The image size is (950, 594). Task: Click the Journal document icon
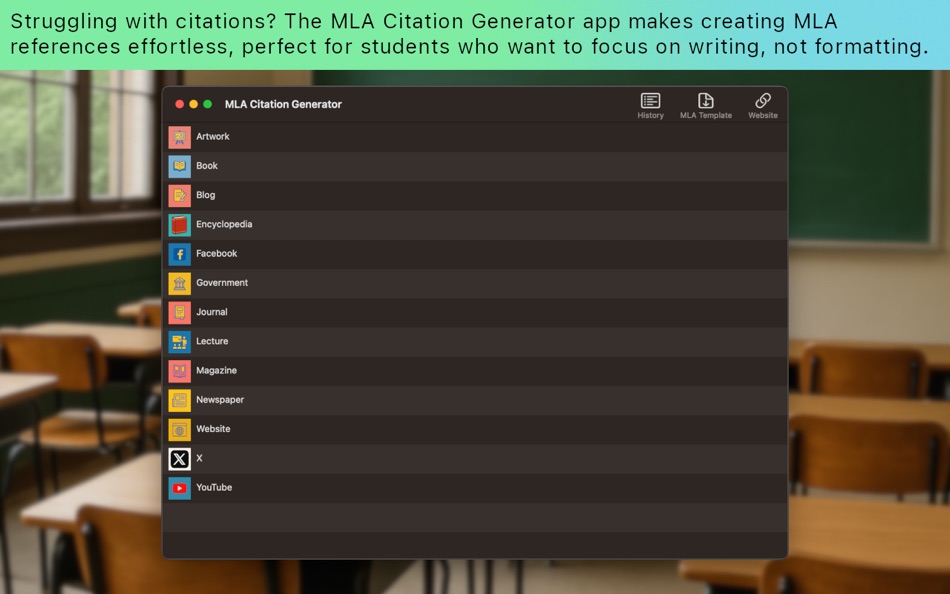tap(179, 312)
